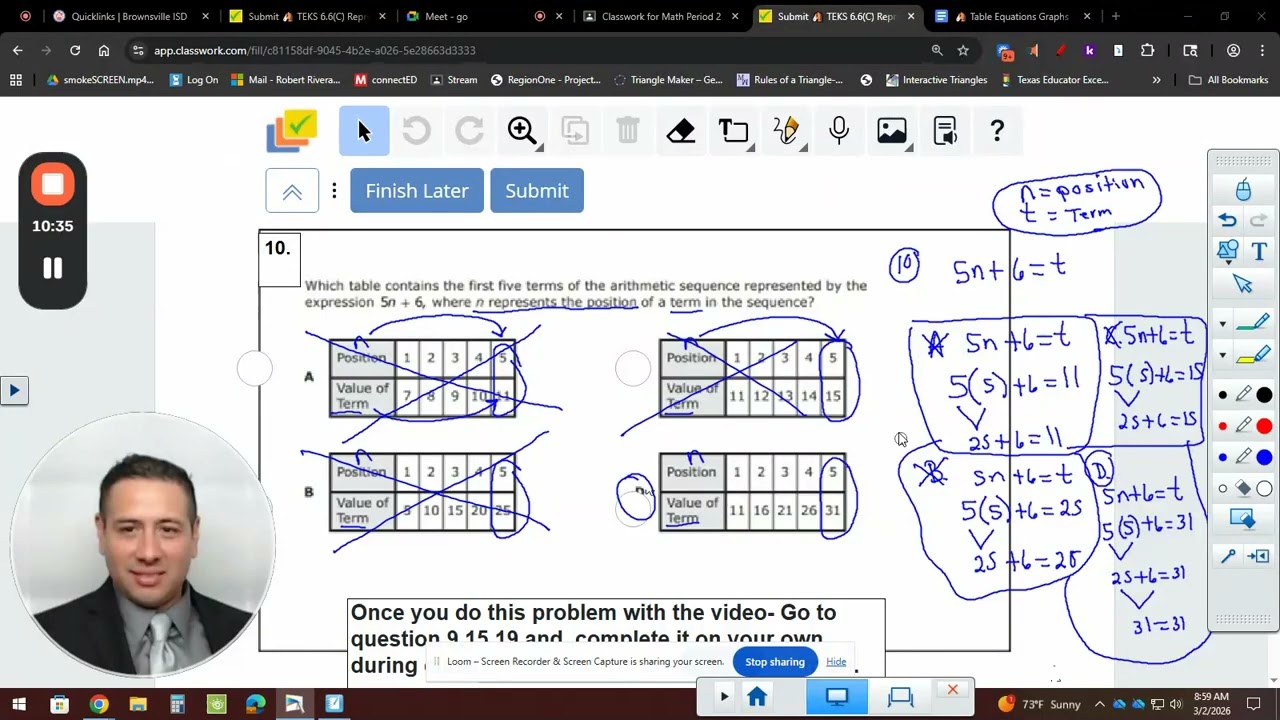Pick the blue color swatch

(x=1264, y=457)
